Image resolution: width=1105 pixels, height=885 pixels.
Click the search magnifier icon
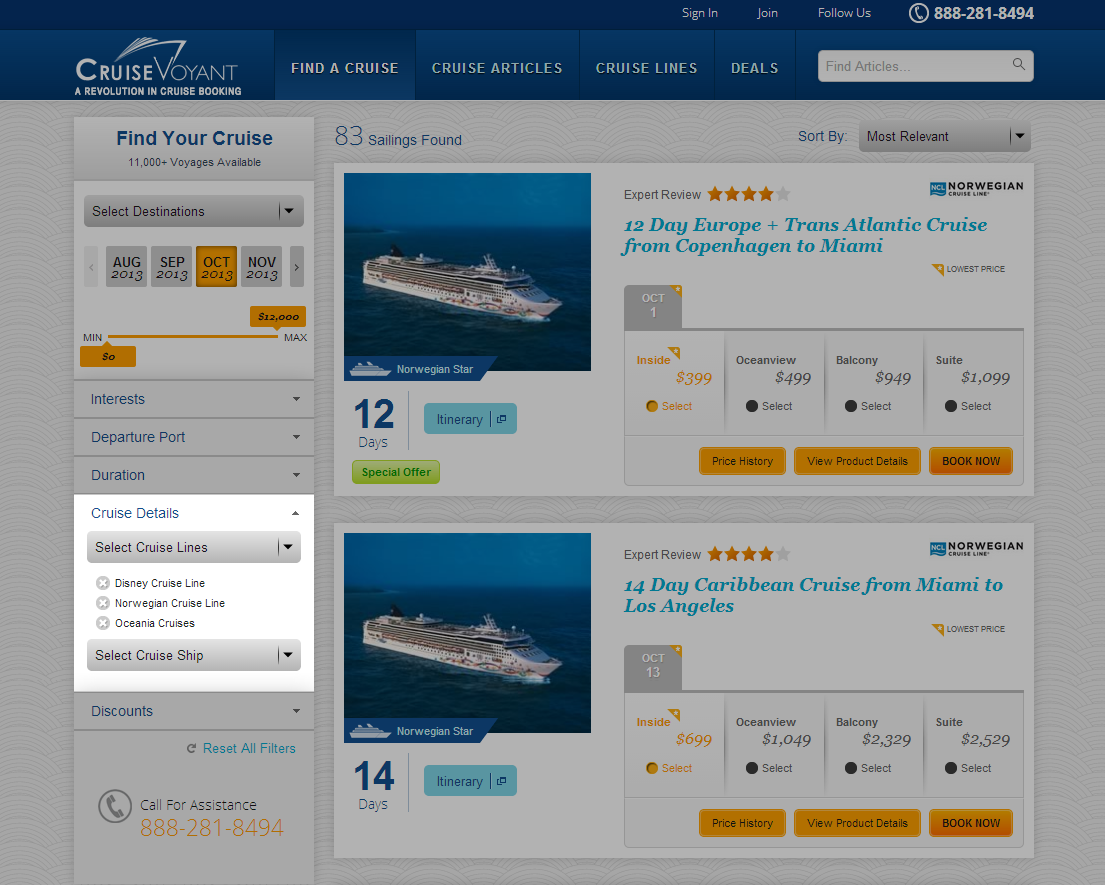[x=1018, y=64]
